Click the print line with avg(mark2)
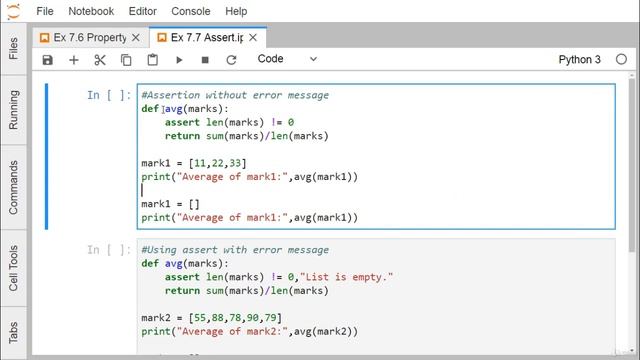The image size is (640, 360). [x=249, y=331]
